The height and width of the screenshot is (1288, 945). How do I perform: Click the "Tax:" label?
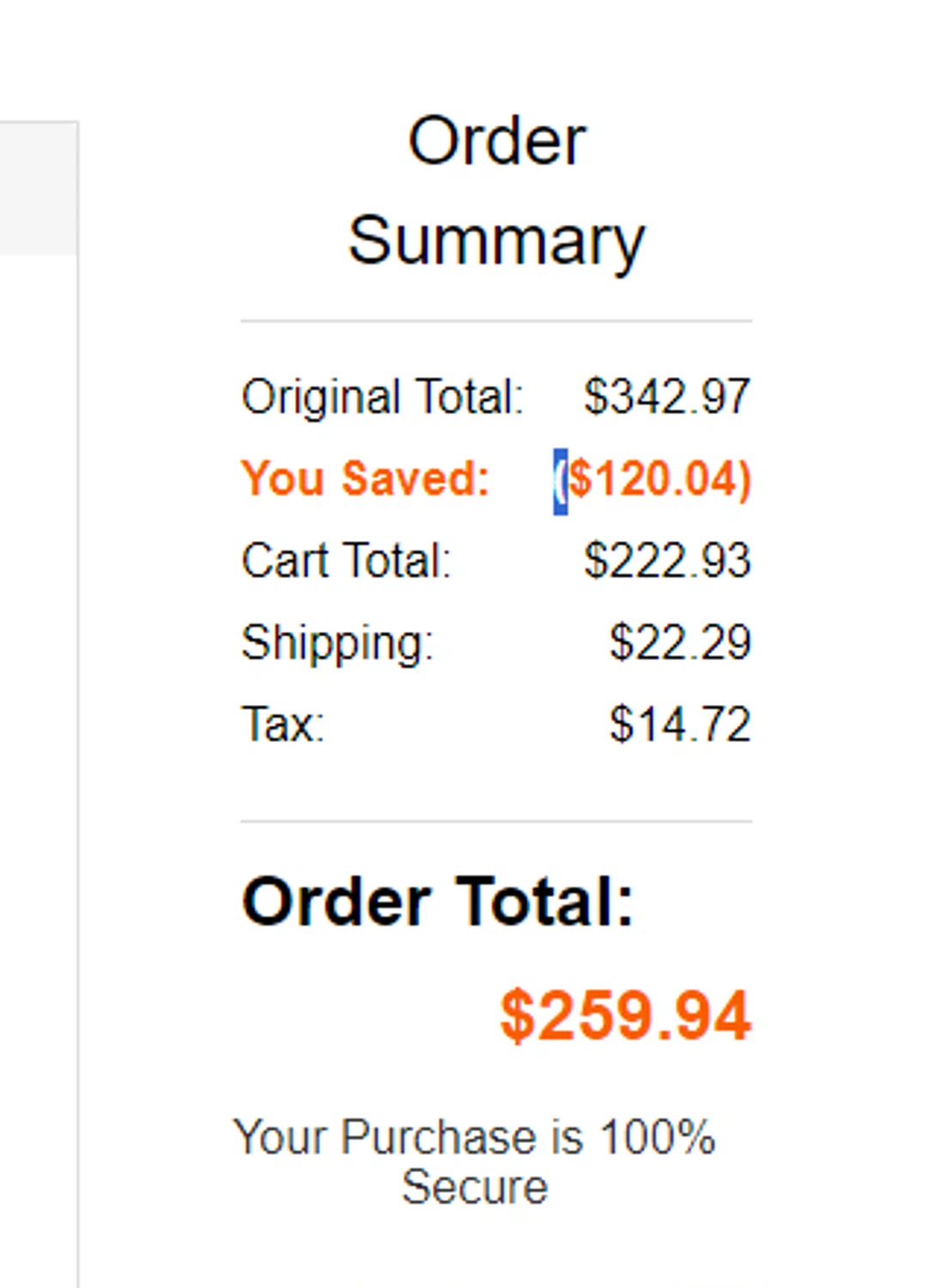282,724
